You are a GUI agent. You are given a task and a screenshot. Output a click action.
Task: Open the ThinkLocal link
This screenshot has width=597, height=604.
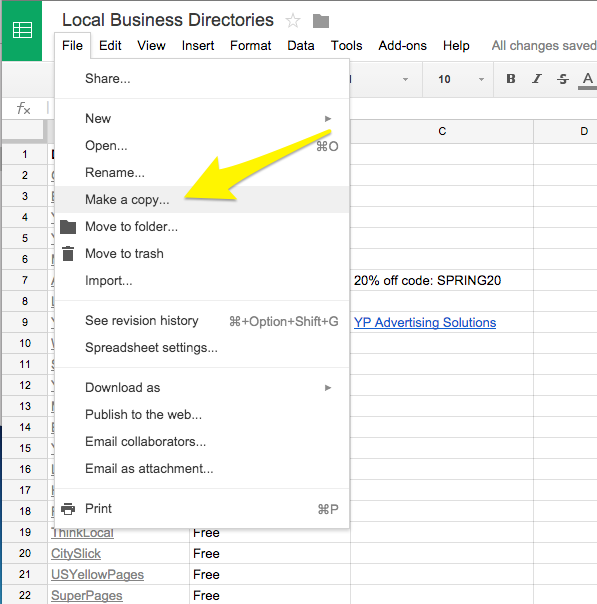(x=82, y=533)
